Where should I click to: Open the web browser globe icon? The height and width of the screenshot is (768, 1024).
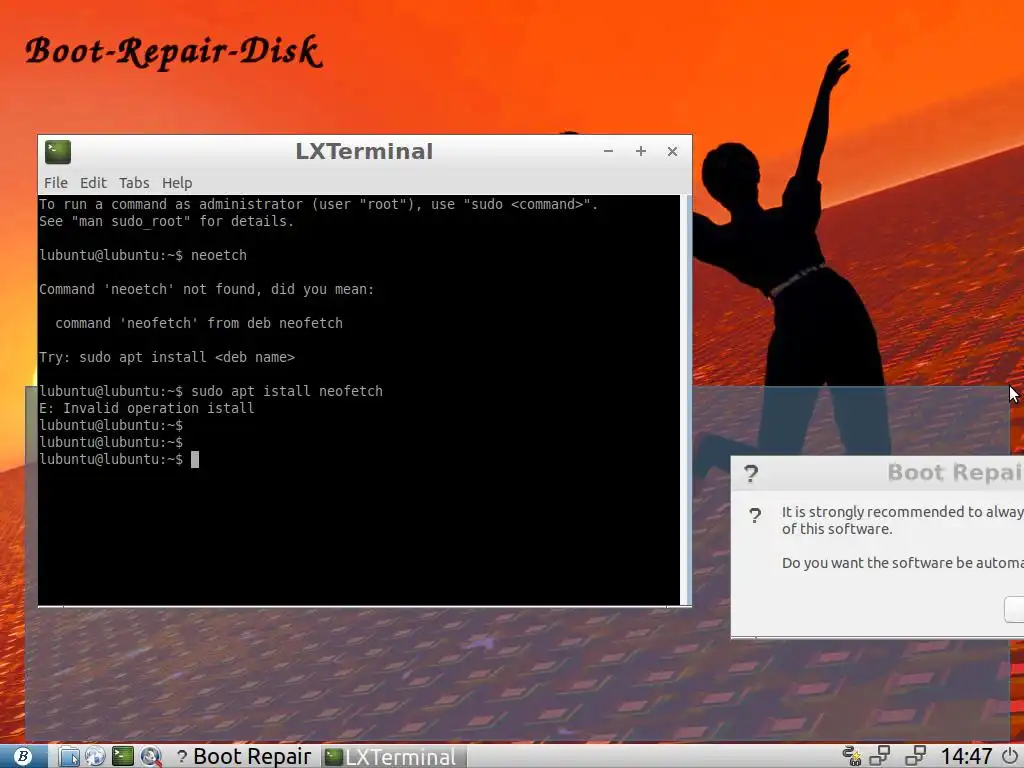point(95,756)
